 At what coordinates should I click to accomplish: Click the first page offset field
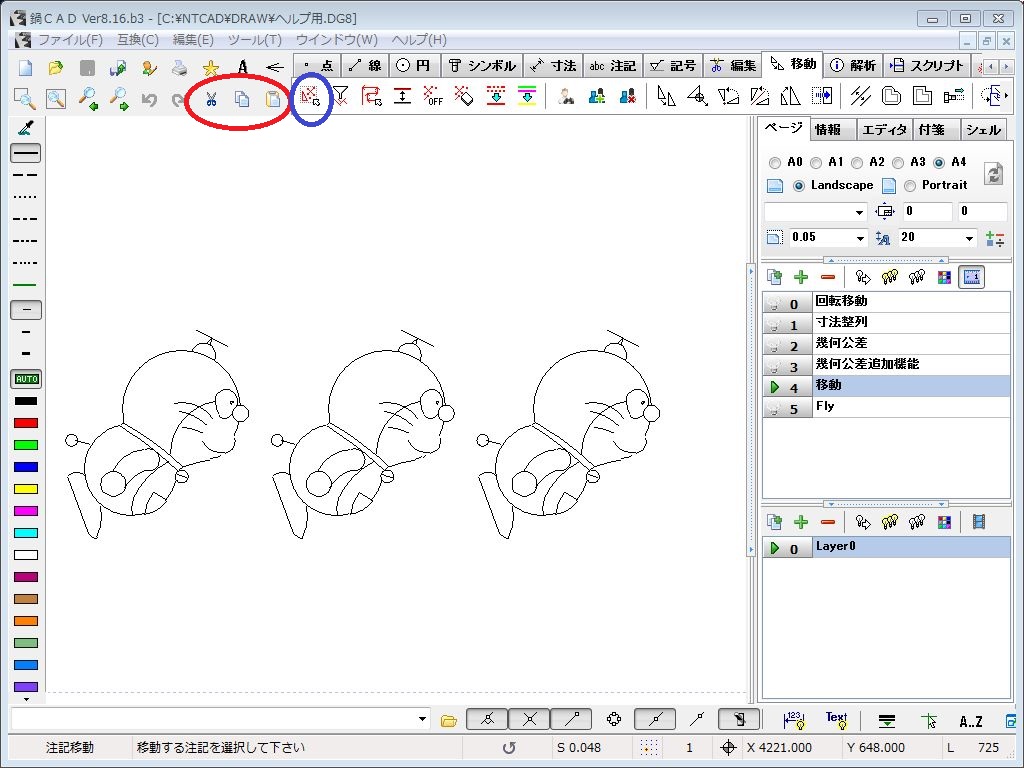click(x=927, y=212)
